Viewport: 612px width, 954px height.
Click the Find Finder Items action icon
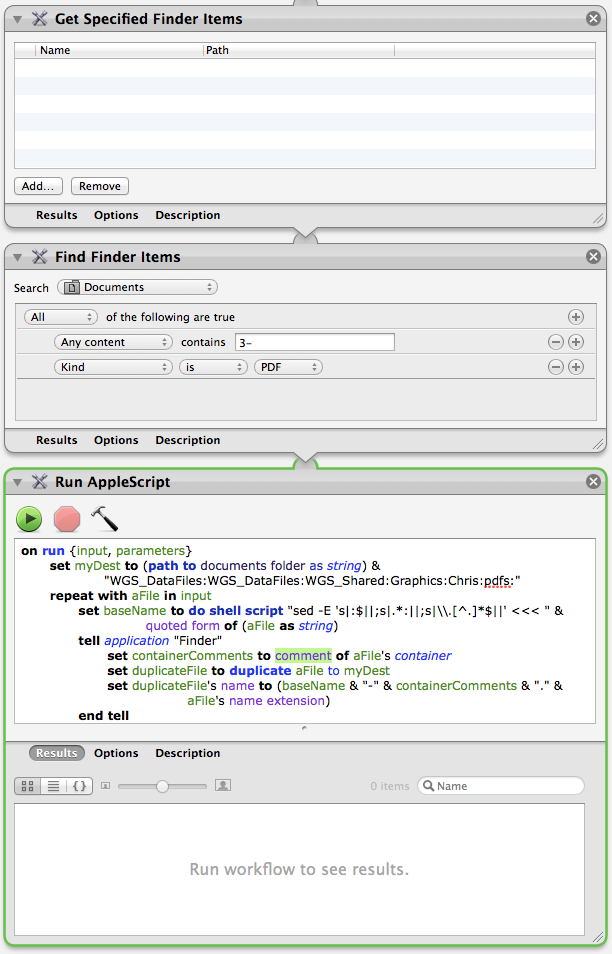click(x=40, y=257)
